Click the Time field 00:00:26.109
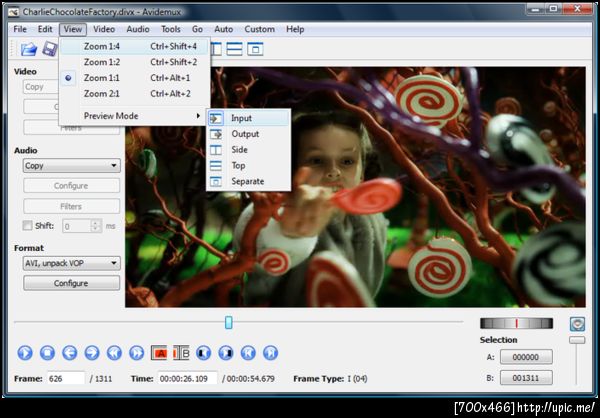Viewport: 600px width, 418px height. [188, 379]
